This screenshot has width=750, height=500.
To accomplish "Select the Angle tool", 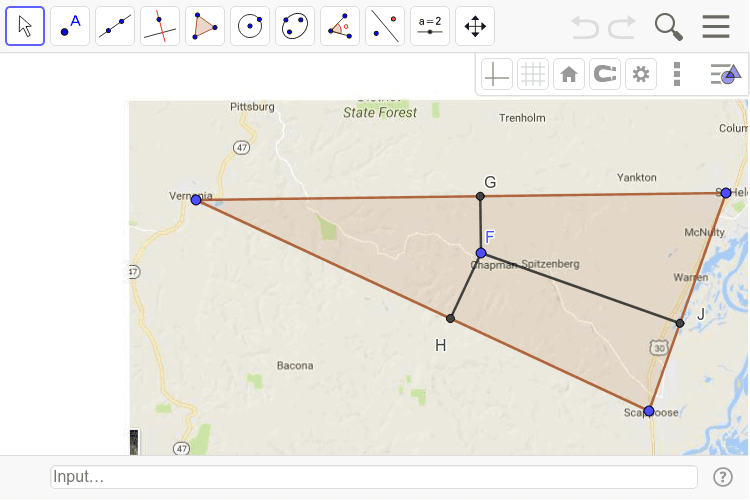I will [340, 26].
